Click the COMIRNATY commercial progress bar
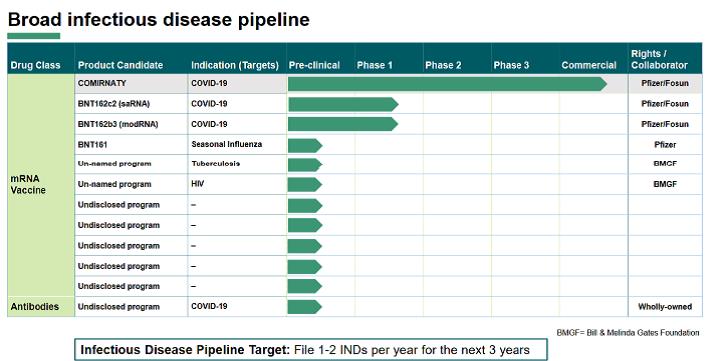The width and height of the screenshot is (724, 361). 447,84
